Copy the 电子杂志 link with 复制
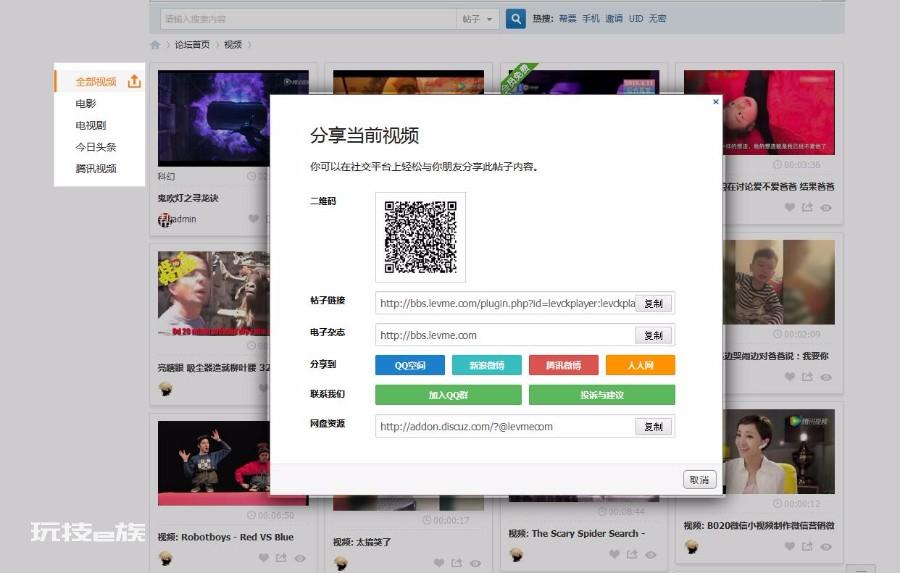Image resolution: width=900 pixels, height=573 pixels. coord(654,335)
